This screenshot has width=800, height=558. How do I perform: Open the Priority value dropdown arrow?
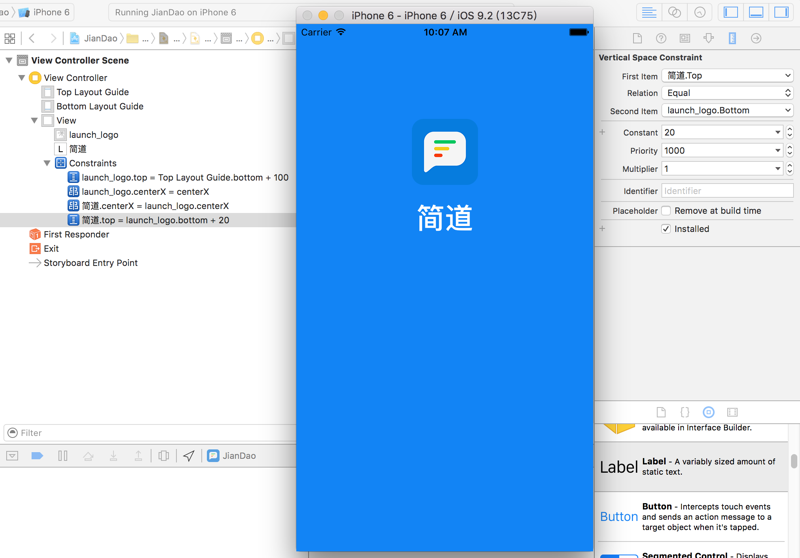778,150
